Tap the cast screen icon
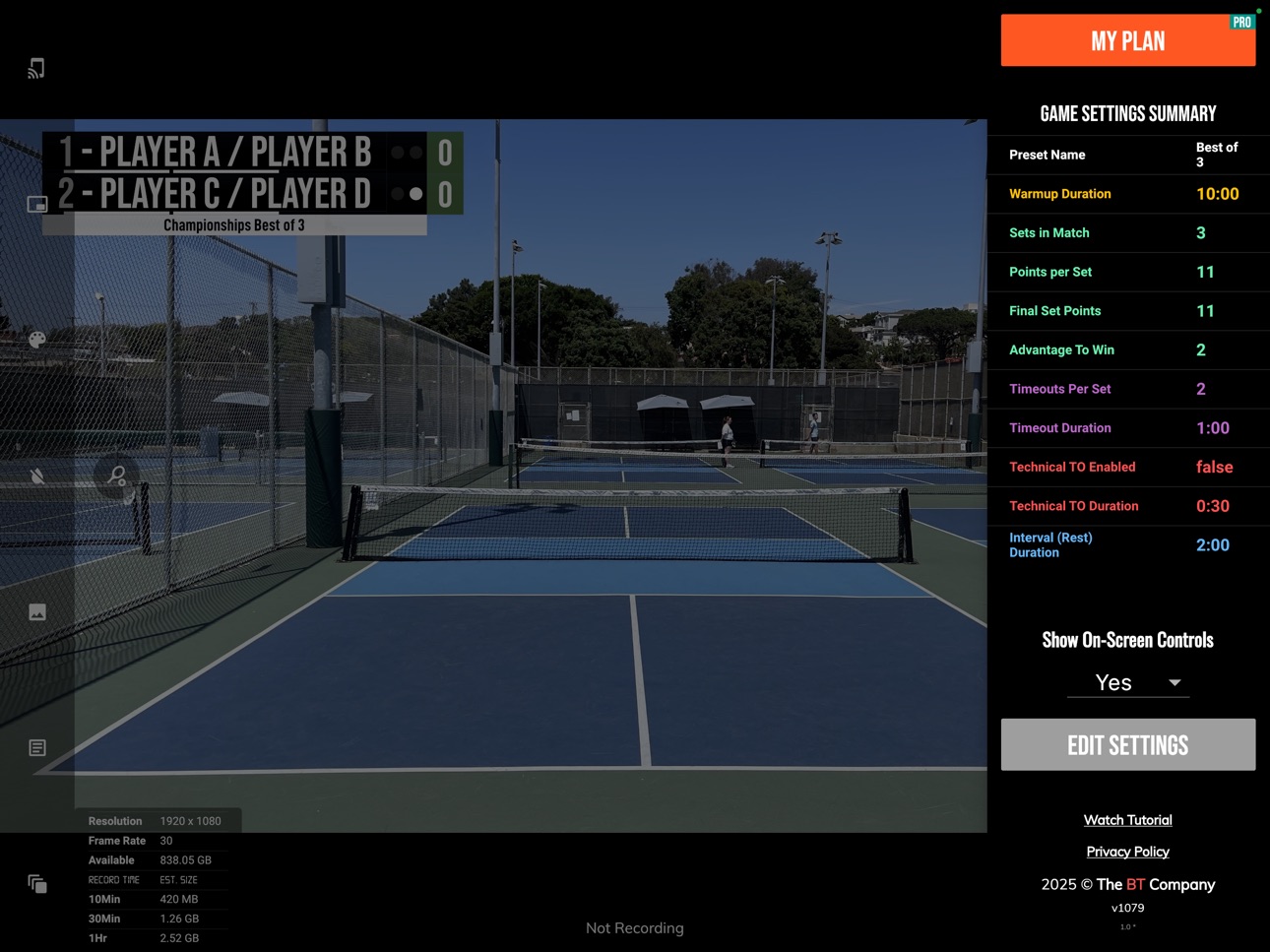The height and width of the screenshot is (952, 1270). (36, 68)
